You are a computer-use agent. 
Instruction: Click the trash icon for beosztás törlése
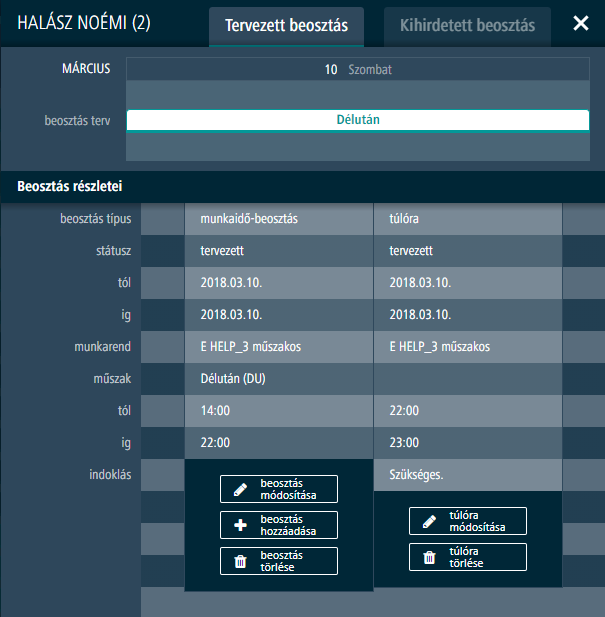click(x=240, y=561)
